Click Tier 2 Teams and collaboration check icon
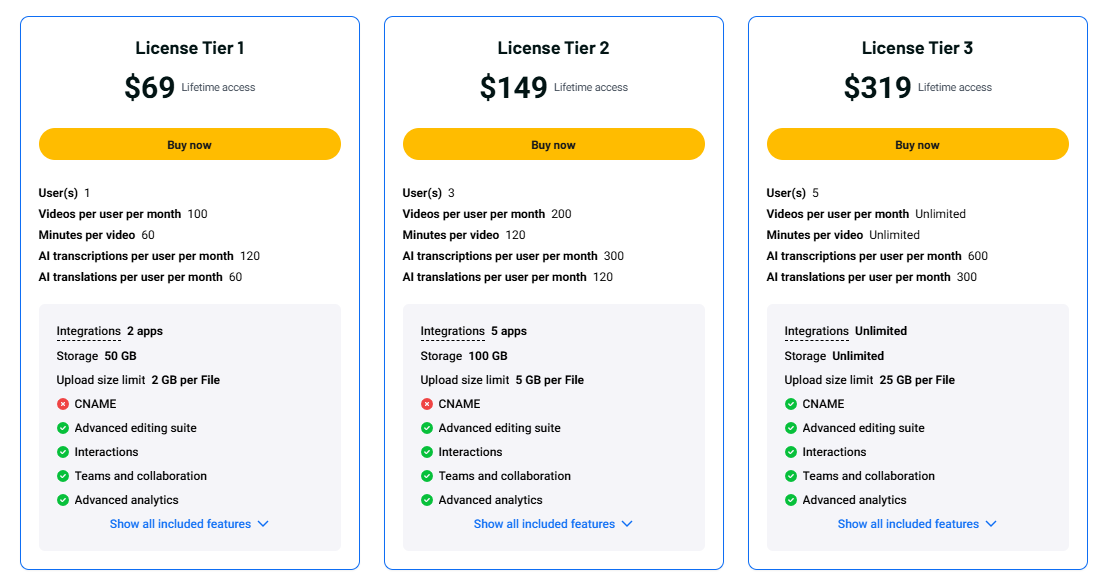The width and height of the screenshot is (1111, 587). [x=427, y=476]
